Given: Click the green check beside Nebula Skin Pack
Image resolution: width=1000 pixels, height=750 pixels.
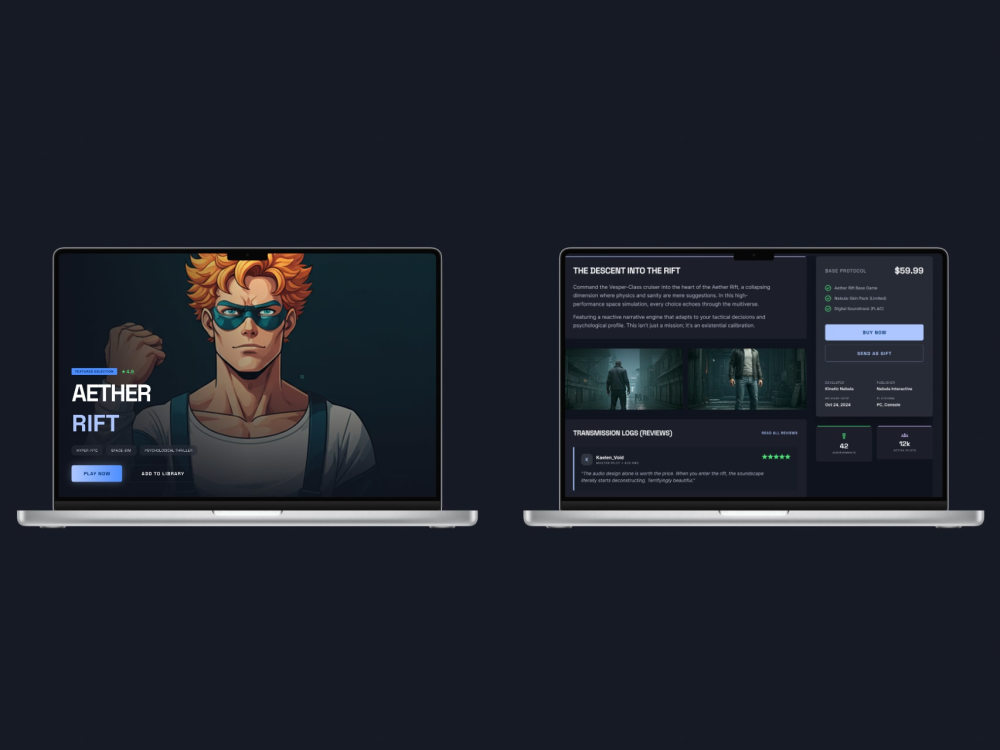Looking at the screenshot, I should click(x=828, y=298).
